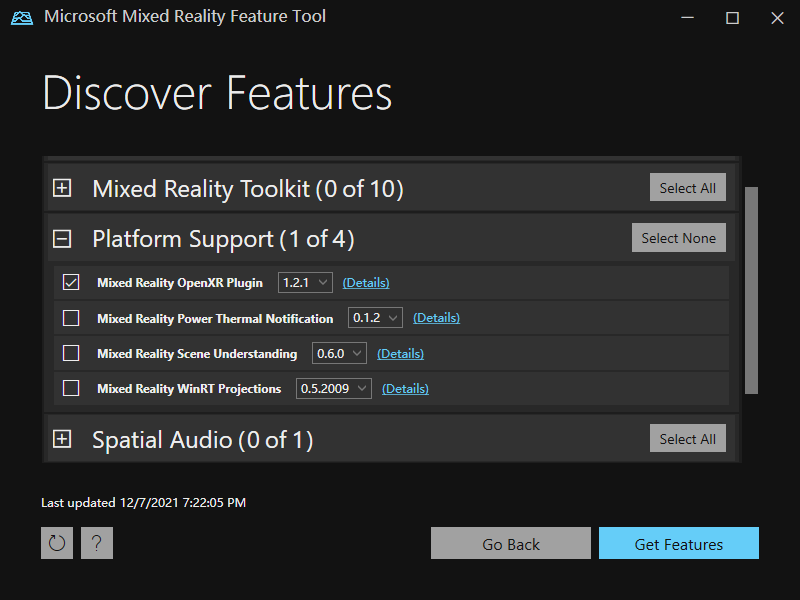Click the Last updated timestamp text

pos(143,503)
